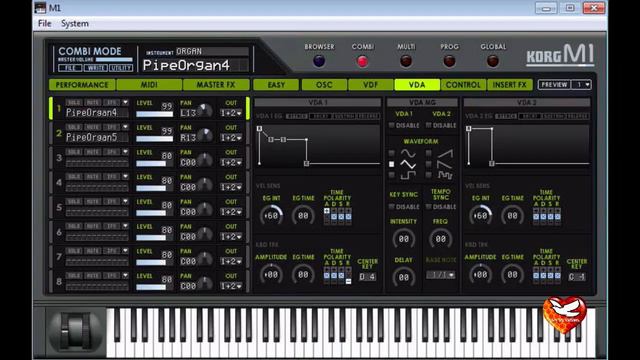
Task: Click the VDA 1 AMPLITUDE knob
Action: point(271,274)
